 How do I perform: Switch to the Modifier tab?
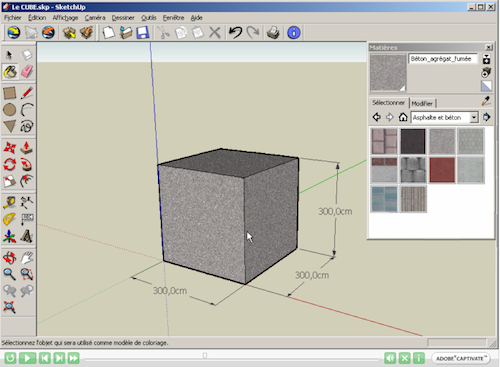click(422, 103)
